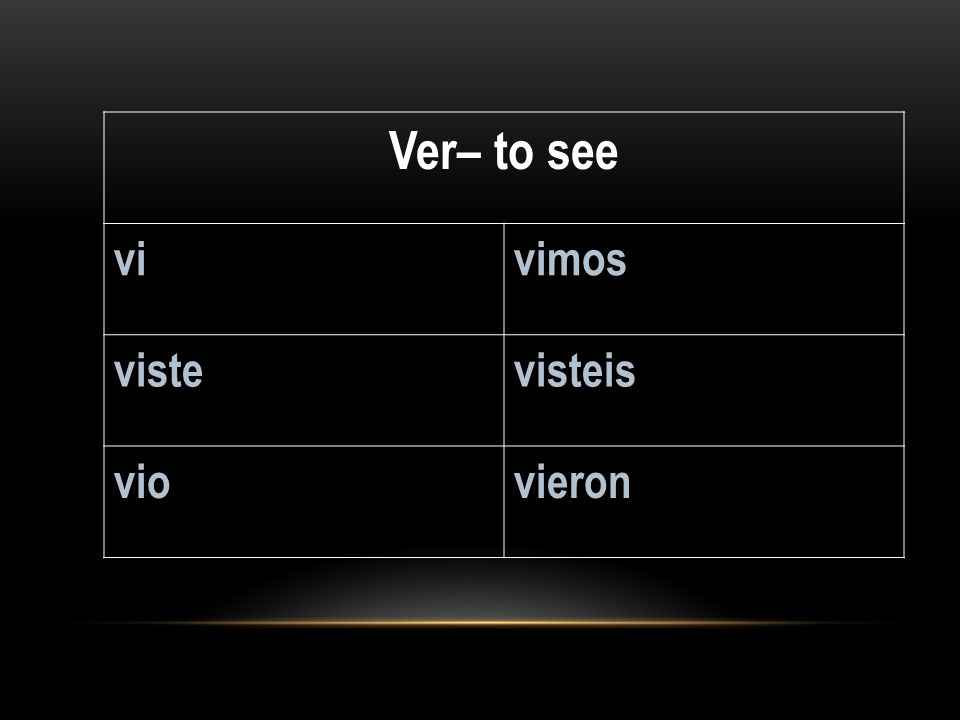Click the vertical divider between vi and vimos
The height and width of the screenshot is (720, 960).
(504, 279)
